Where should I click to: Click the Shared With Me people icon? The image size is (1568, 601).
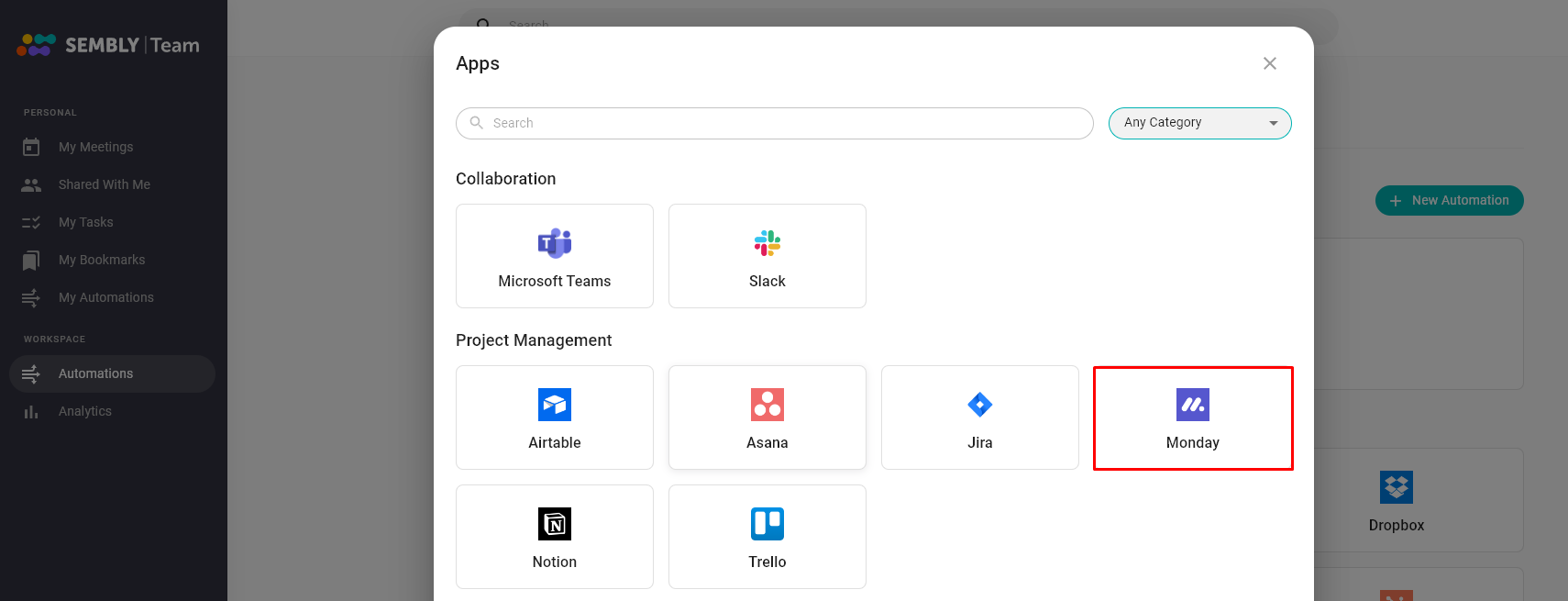pos(31,184)
